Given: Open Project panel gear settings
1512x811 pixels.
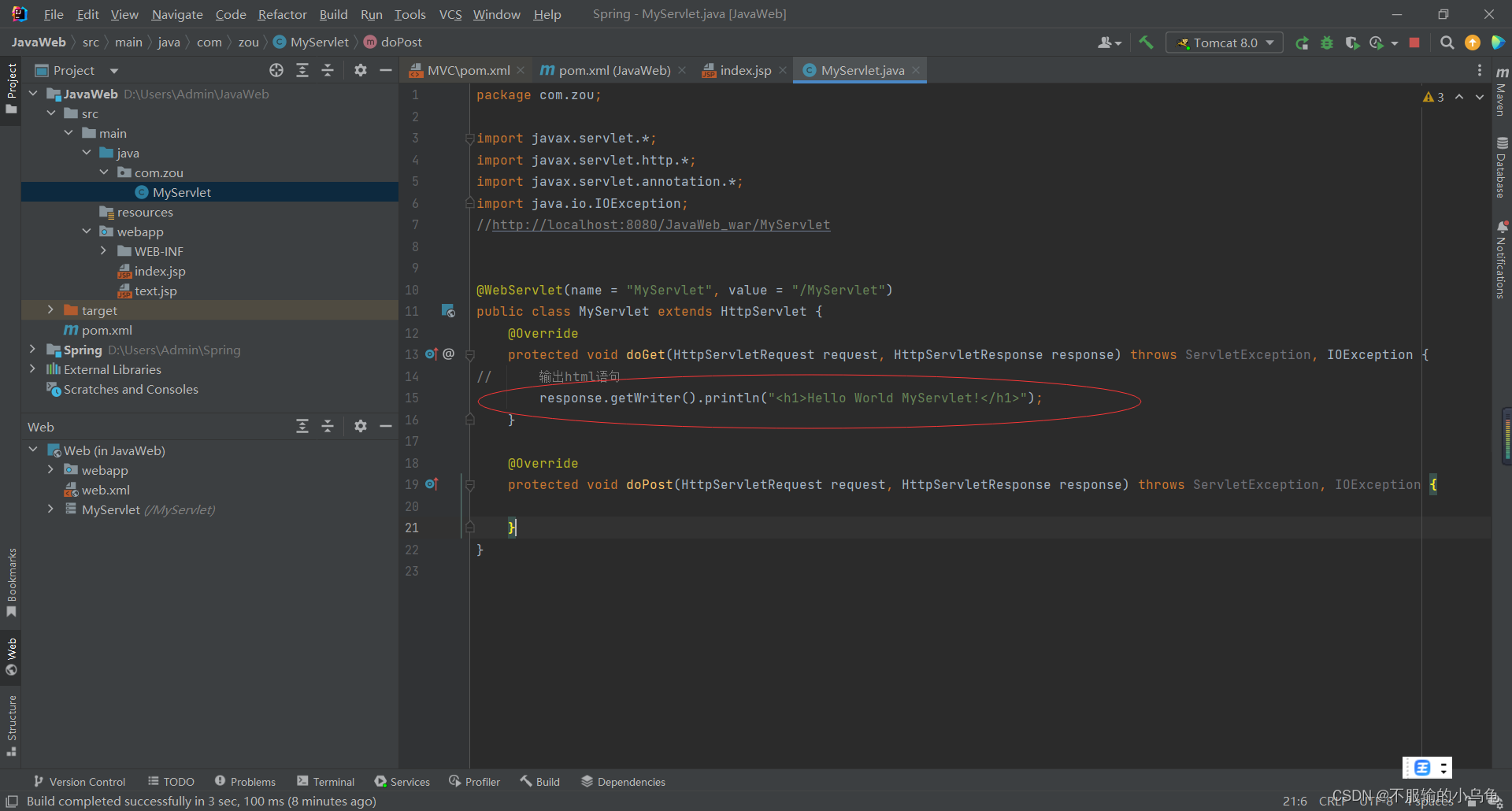Looking at the screenshot, I should (x=360, y=70).
